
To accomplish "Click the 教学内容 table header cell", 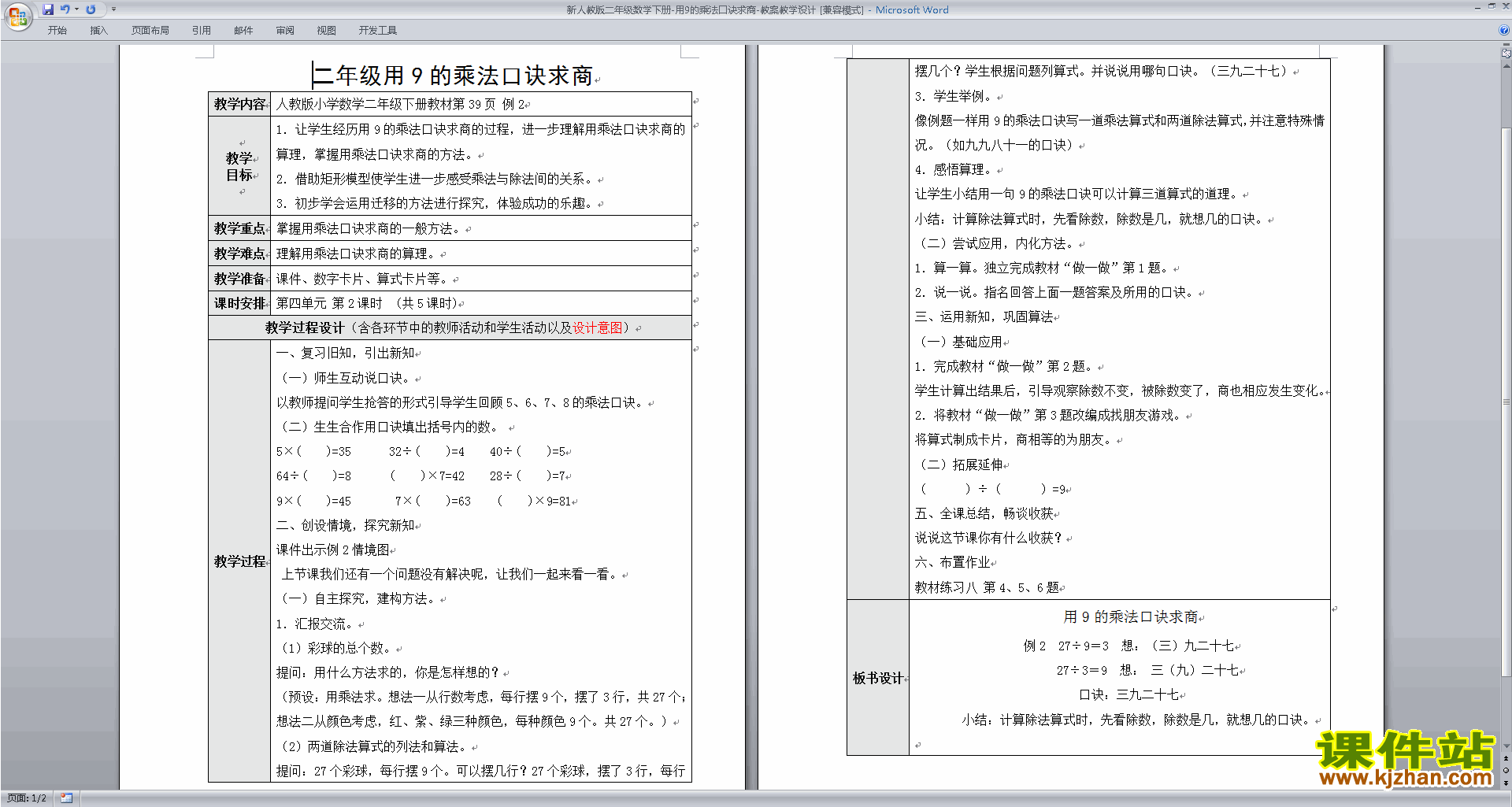I will (x=239, y=104).
